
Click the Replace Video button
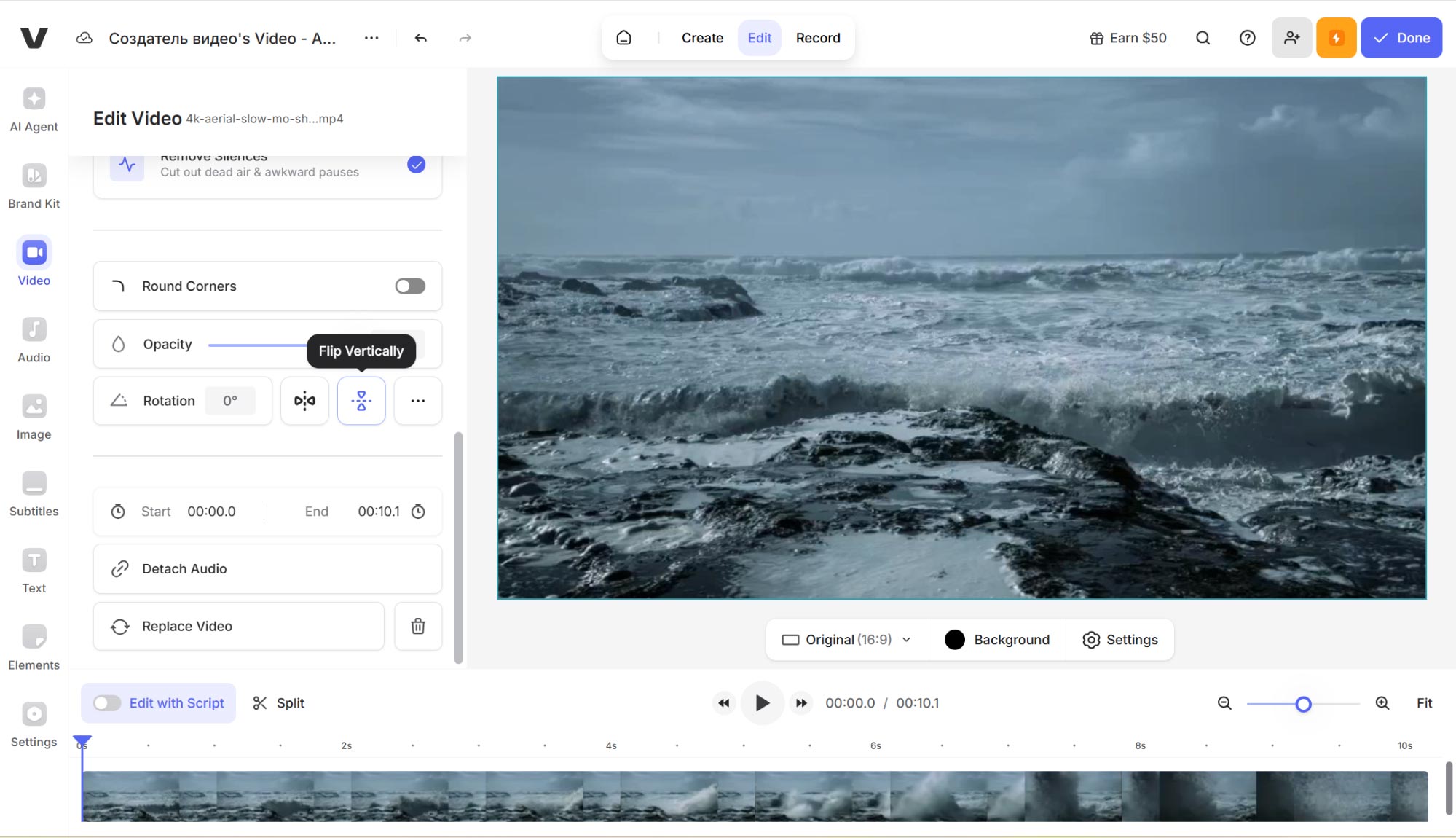click(238, 626)
